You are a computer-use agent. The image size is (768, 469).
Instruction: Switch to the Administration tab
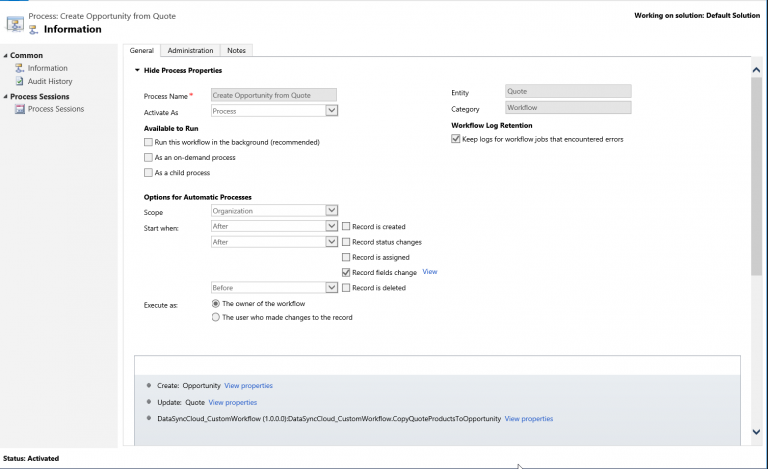point(190,50)
